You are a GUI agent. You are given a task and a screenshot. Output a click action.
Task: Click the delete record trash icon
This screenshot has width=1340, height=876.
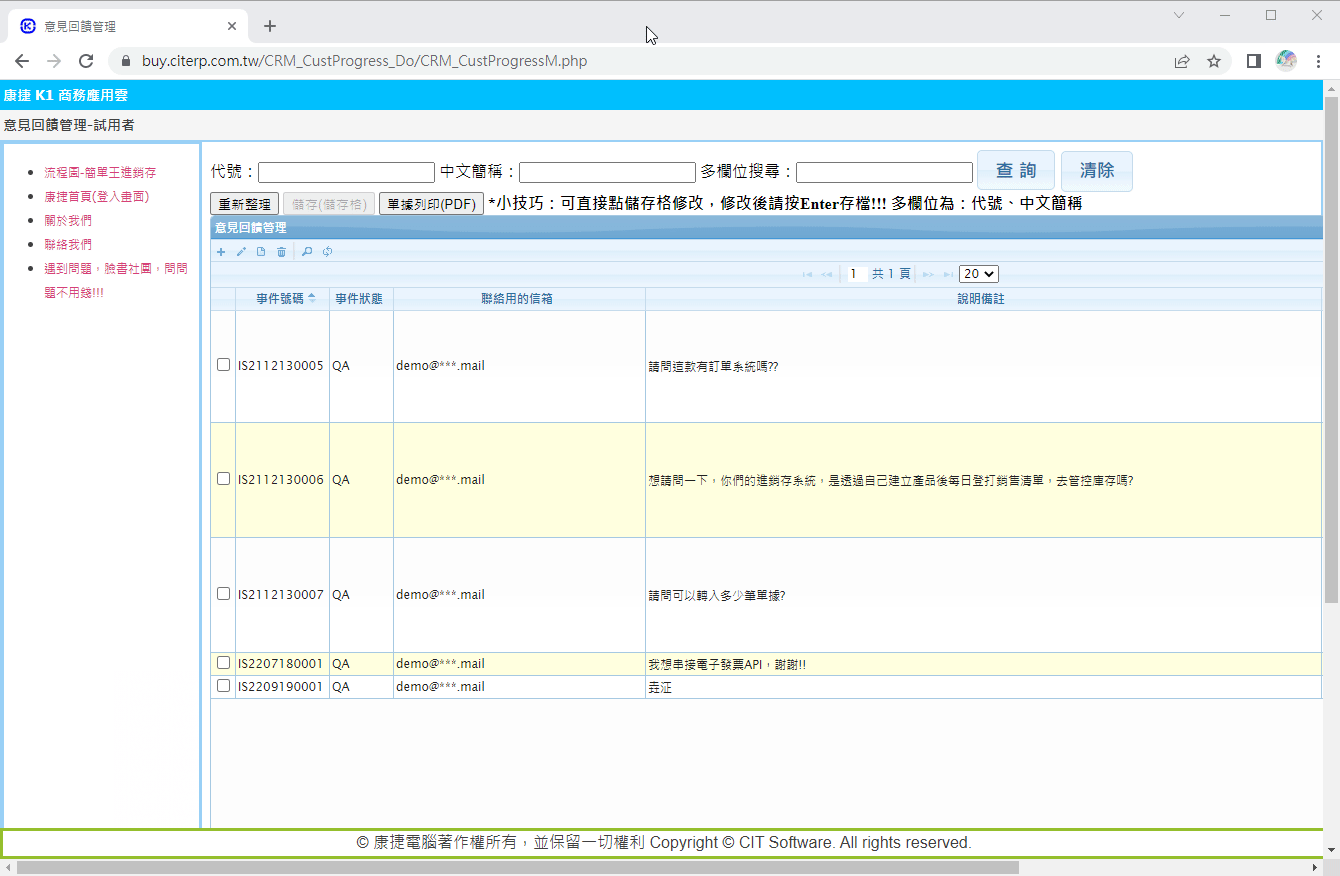pos(281,252)
